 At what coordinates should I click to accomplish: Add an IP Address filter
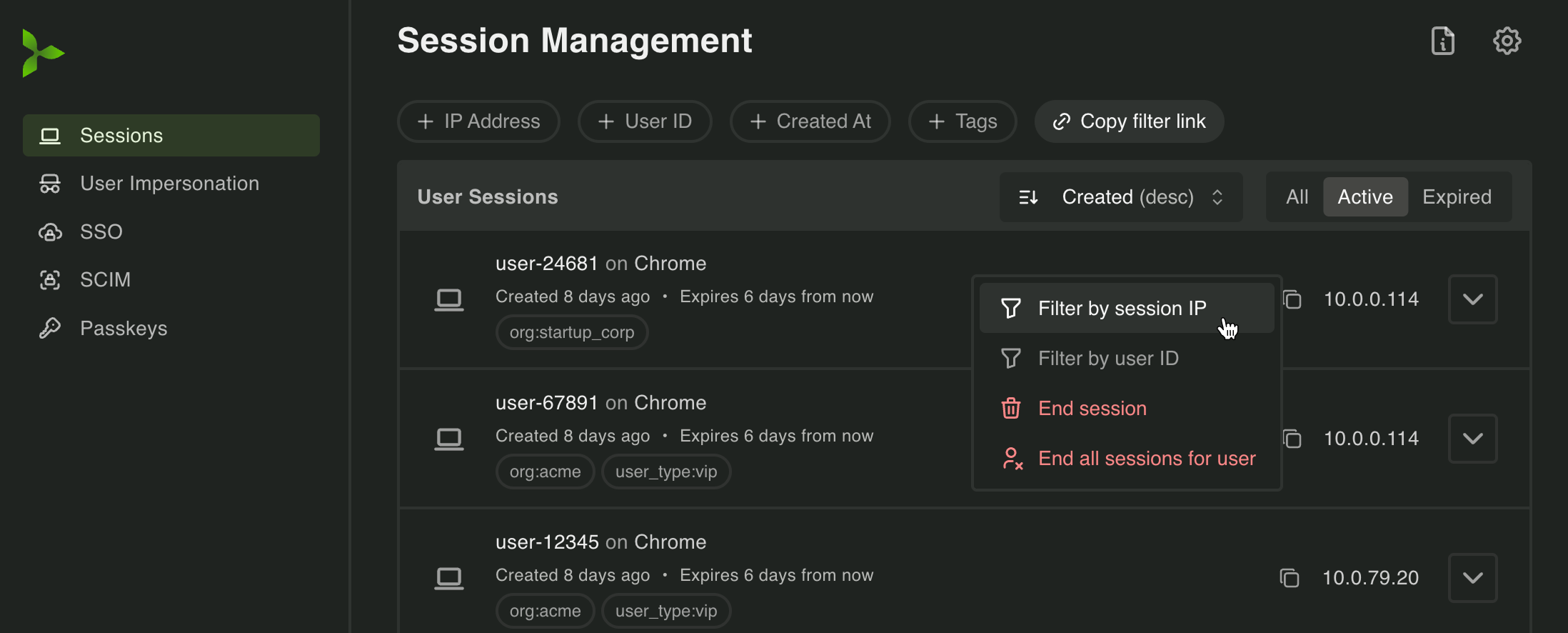click(x=478, y=121)
